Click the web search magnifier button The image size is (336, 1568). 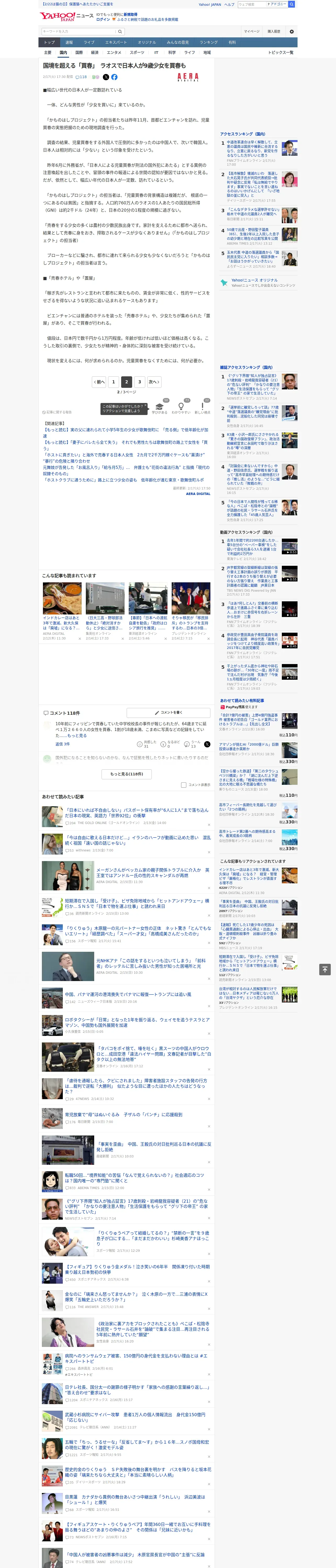click(x=292, y=4)
